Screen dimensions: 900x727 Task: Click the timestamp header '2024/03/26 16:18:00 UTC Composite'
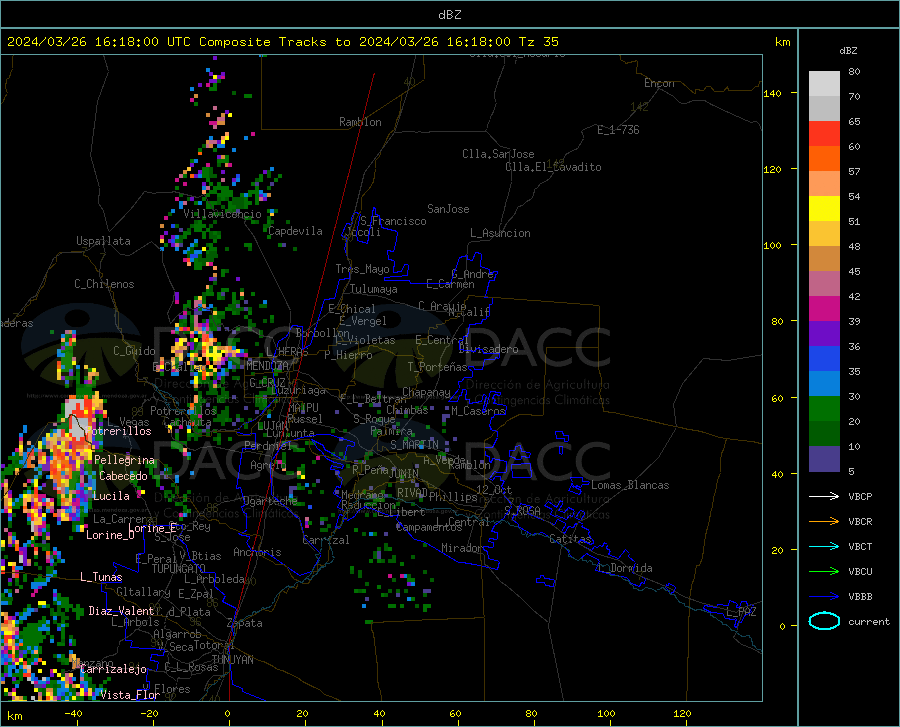(x=138, y=42)
